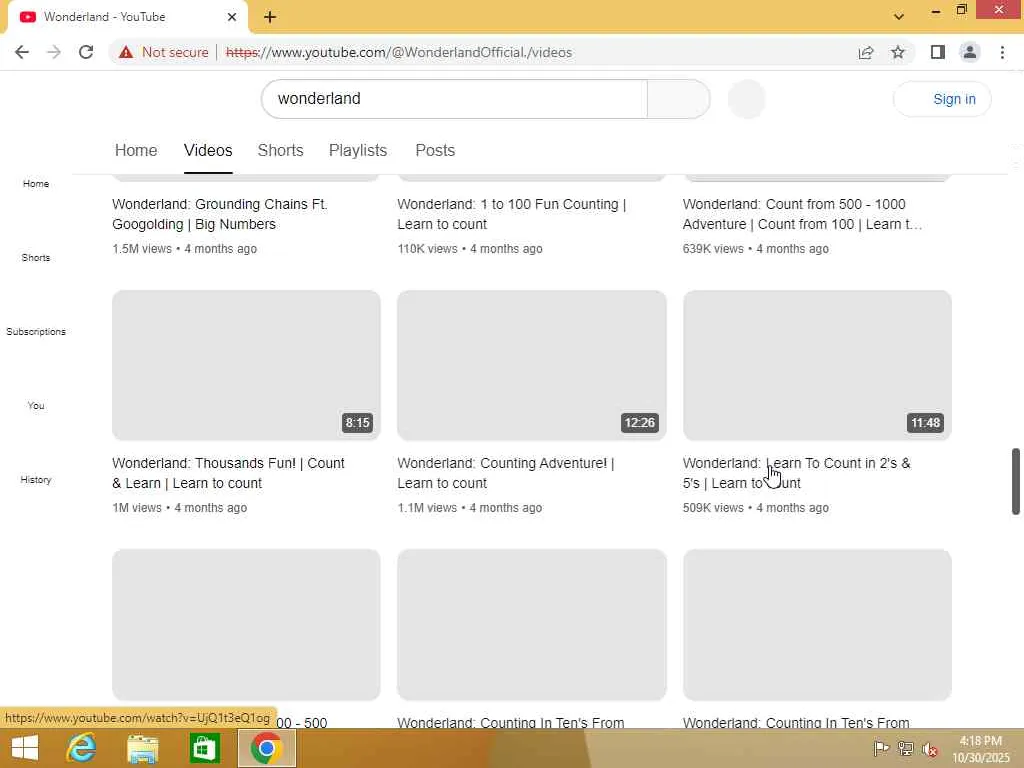
Task: Click the muted volume tray icon
Action: [930, 748]
